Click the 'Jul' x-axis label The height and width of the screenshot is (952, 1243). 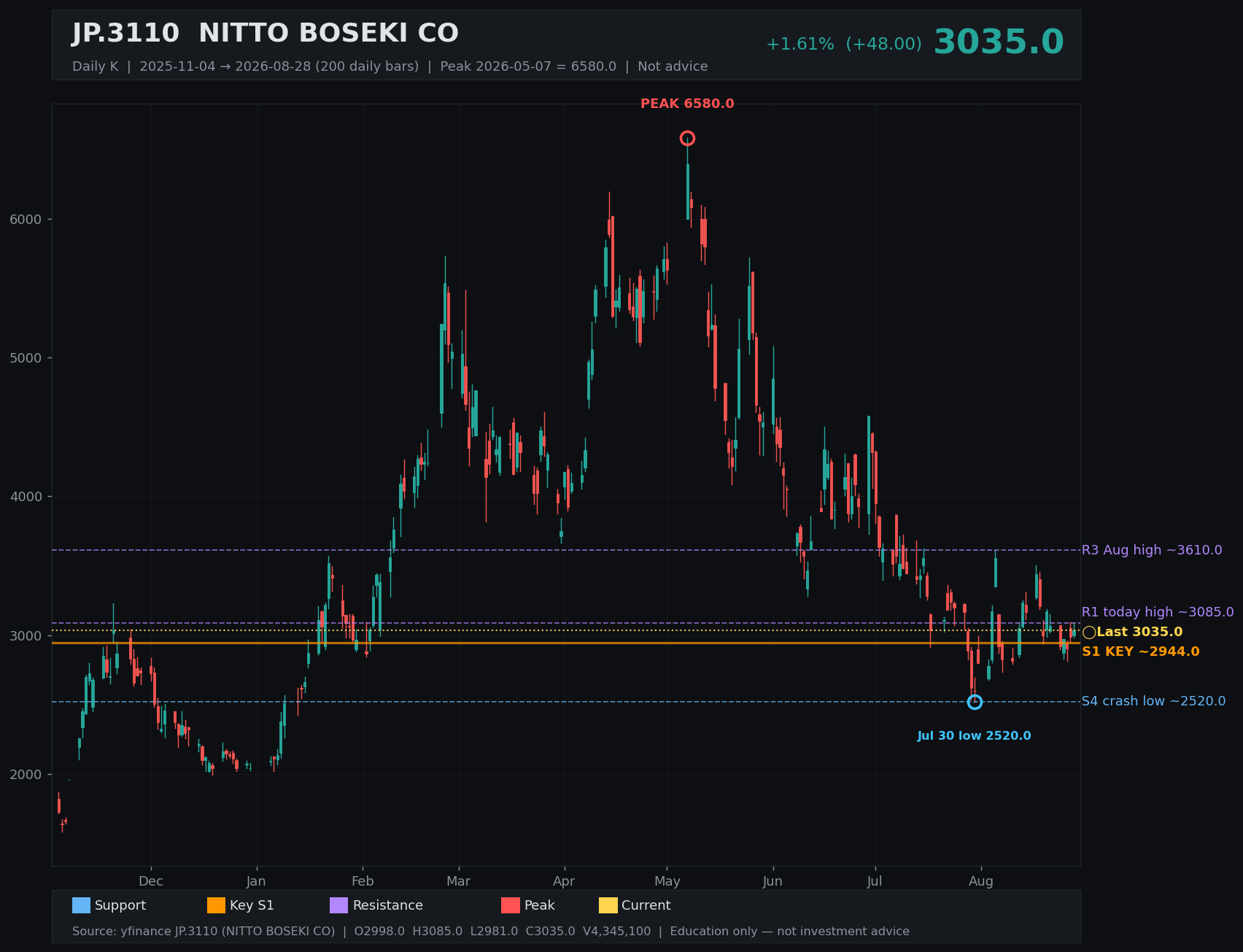point(875,881)
